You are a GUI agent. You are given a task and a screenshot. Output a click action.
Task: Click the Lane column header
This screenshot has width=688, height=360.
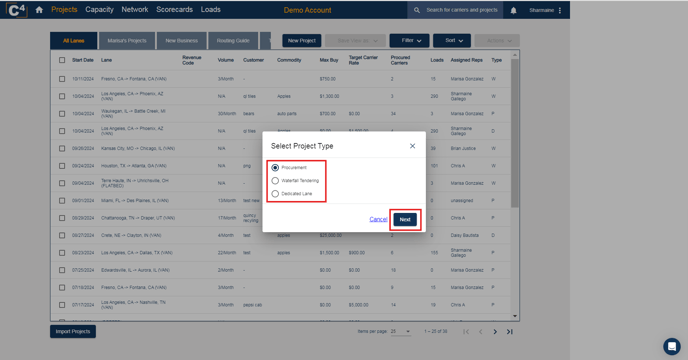[x=107, y=60]
